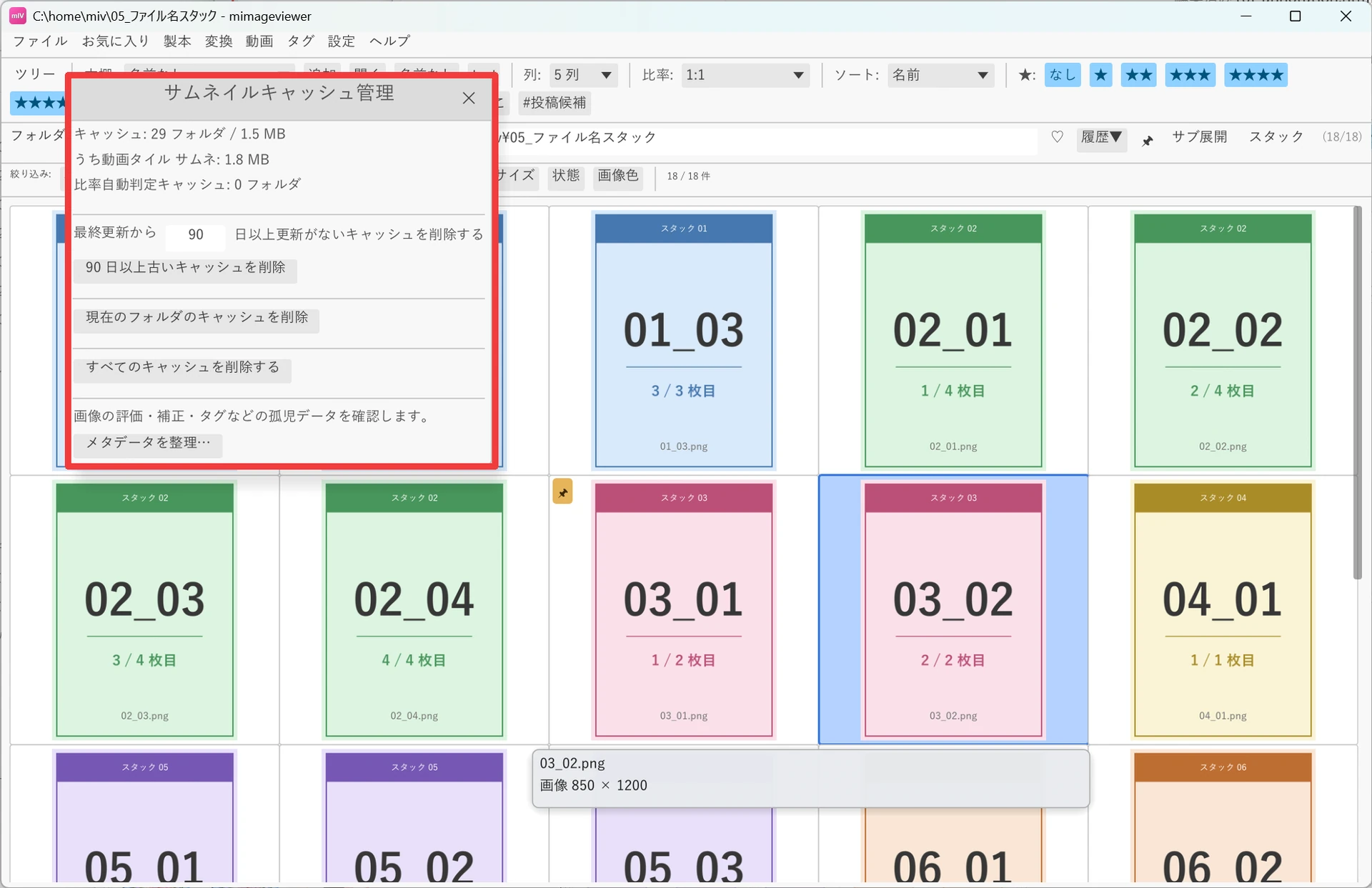This screenshot has height=888, width=1372.
Task: Open the 製本 menu
Action: [x=177, y=41]
